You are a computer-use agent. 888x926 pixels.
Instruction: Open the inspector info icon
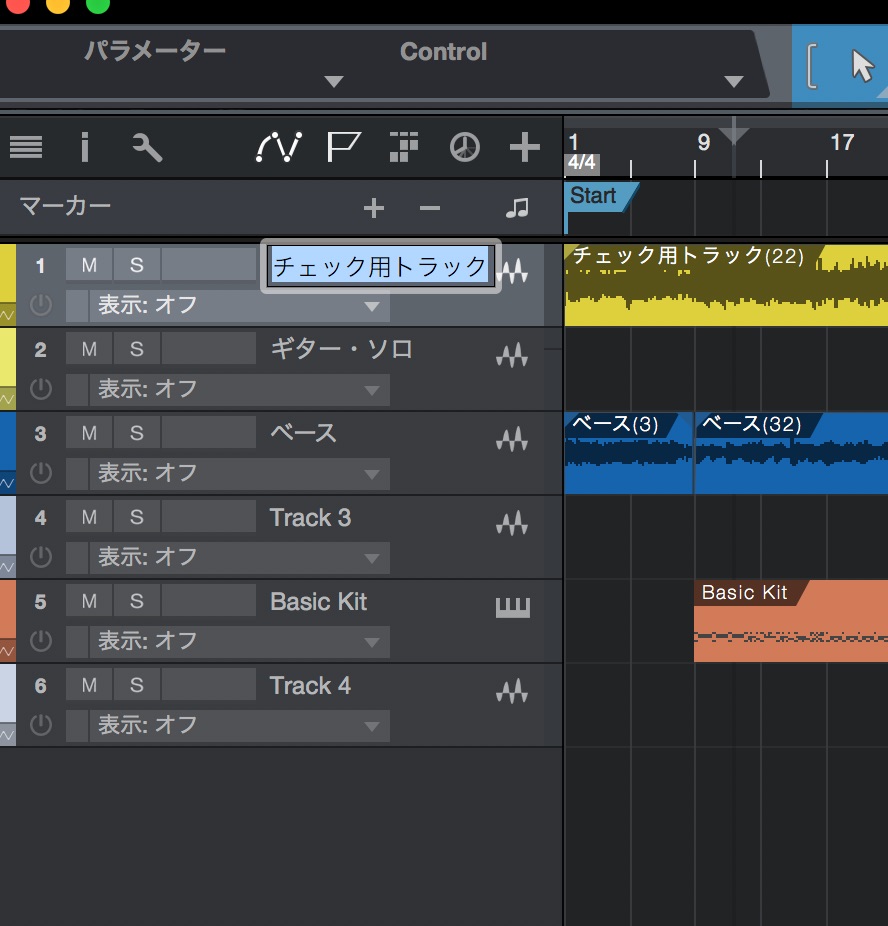point(85,148)
